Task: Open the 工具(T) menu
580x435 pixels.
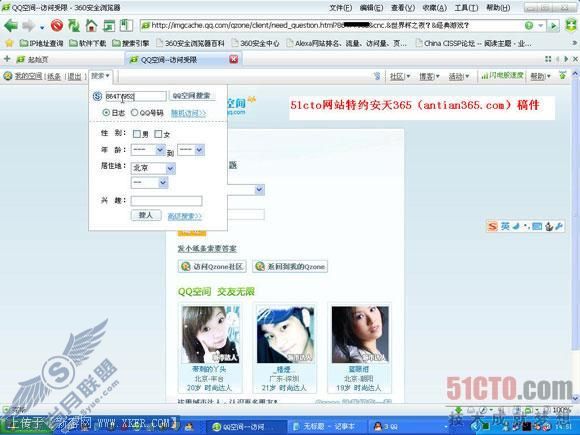Action: 466,8
